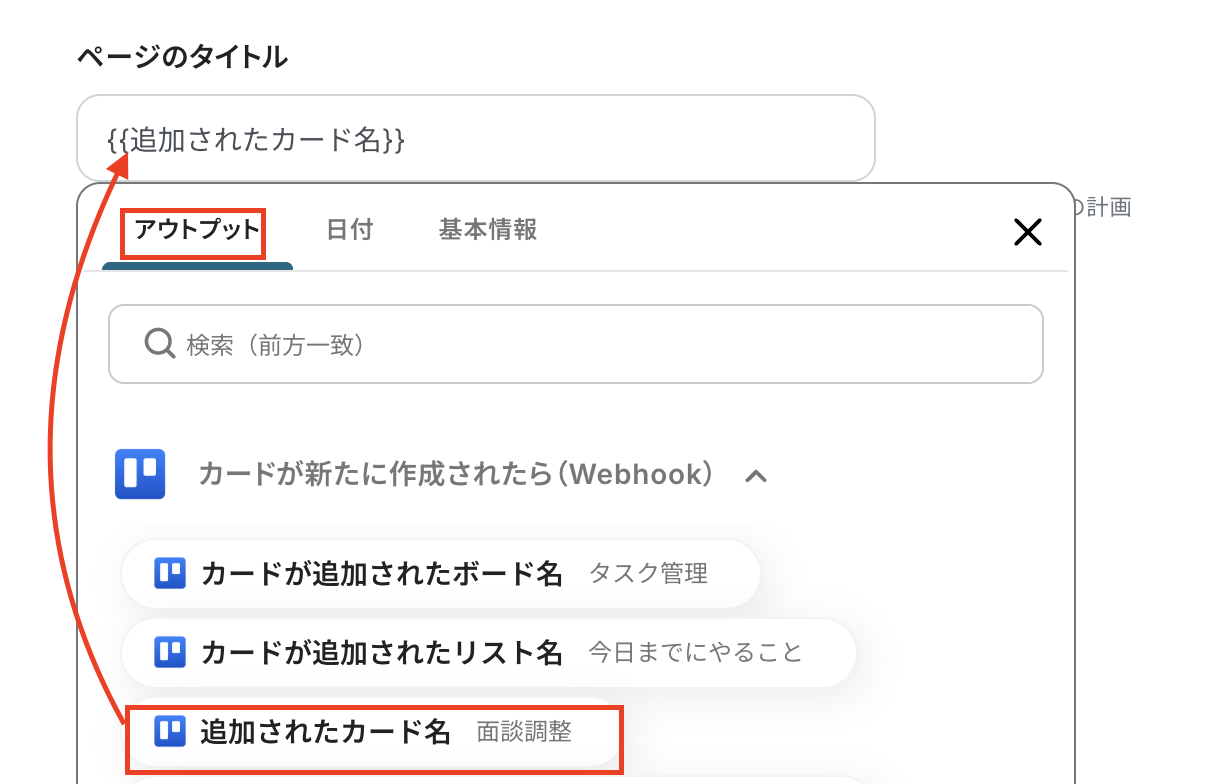Screen dimensions: 1216x784
Task: Collapse the Webhook section using the chevron
Action: pos(757,476)
